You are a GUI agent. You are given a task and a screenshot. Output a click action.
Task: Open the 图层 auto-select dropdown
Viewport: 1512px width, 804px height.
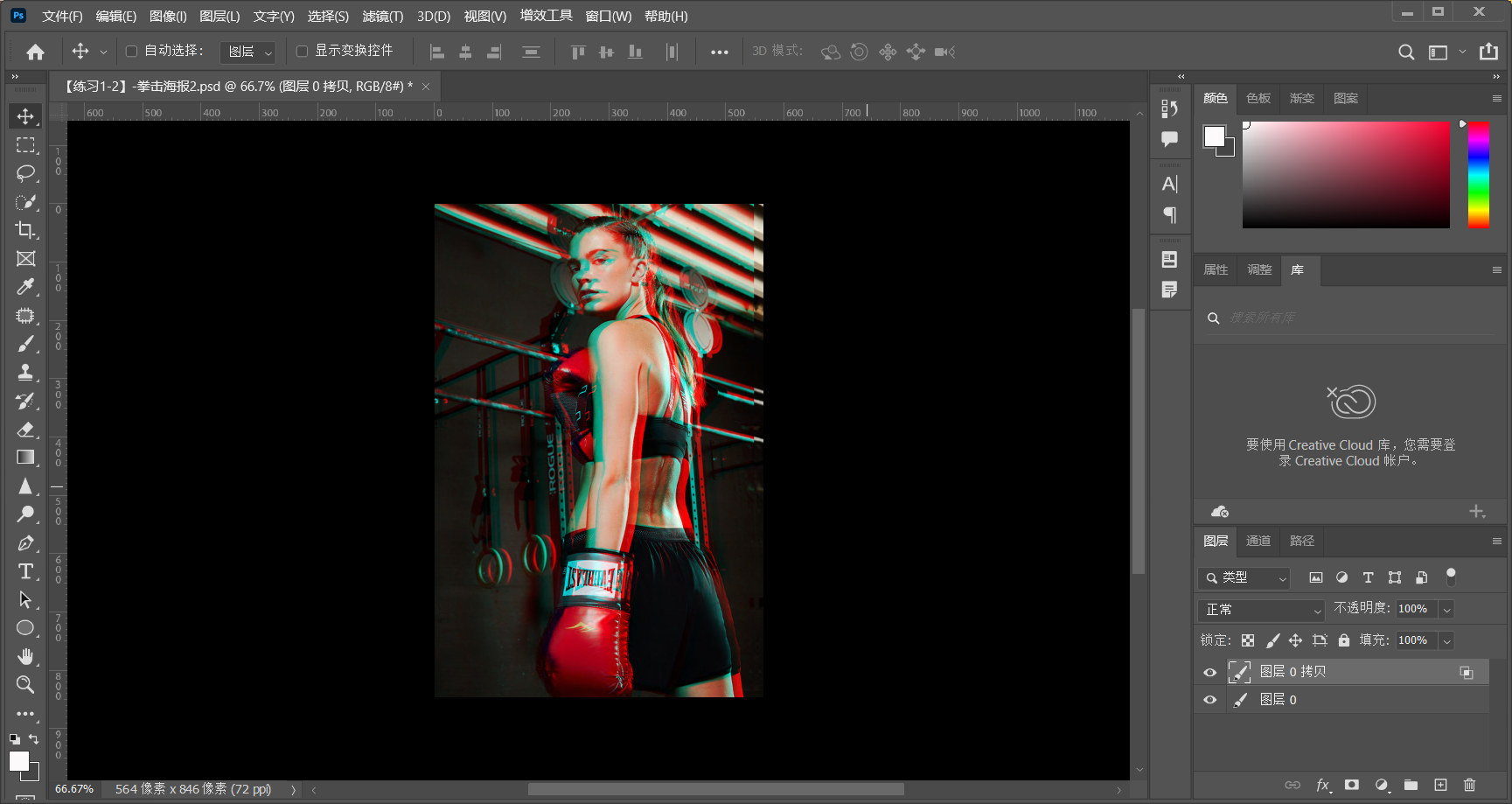coord(248,52)
